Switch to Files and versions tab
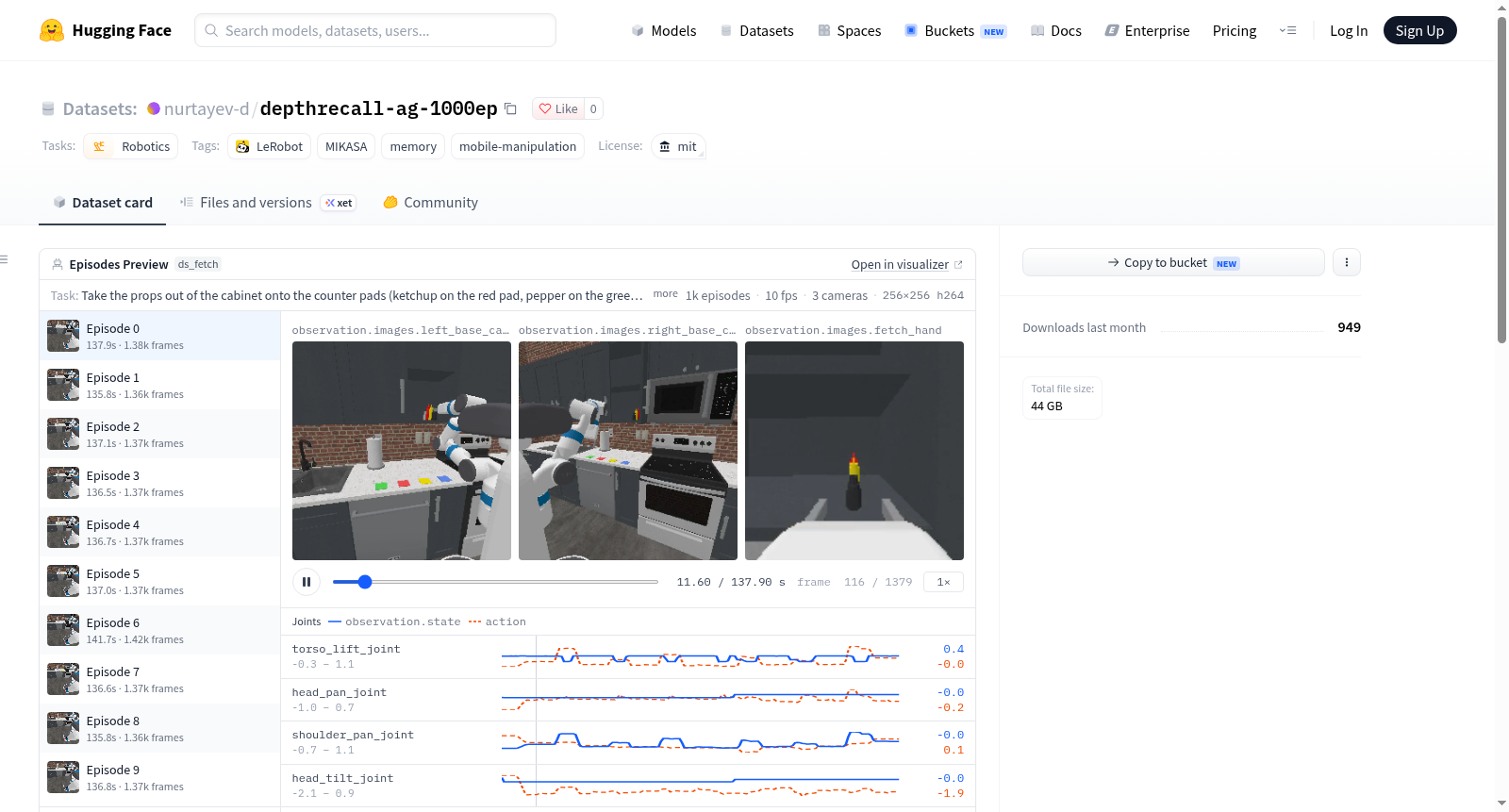Screen dimensions: 1509x812 coord(268,203)
